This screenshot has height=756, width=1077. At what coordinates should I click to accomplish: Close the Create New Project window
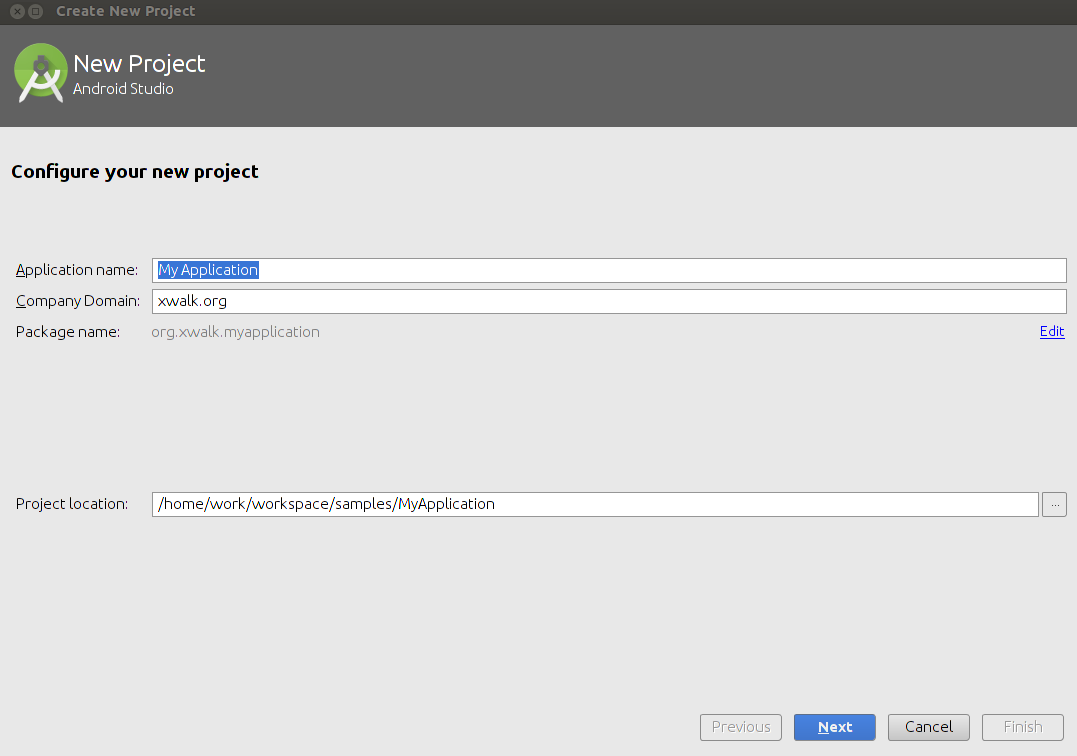tap(17, 12)
